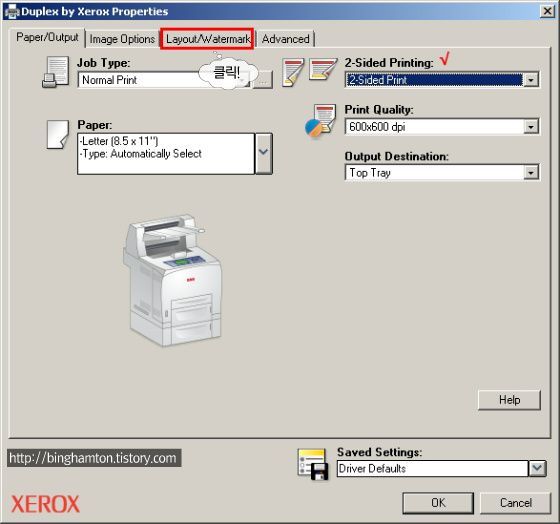Screen dimensions: 560x524
Task: Click the long-edge flip 2-sided icon
Action: (x=293, y=73)
